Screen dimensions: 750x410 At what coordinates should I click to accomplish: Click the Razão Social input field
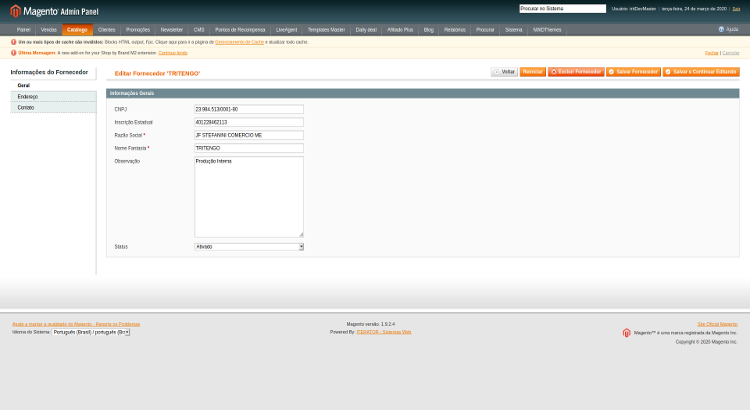coord(249,135)
